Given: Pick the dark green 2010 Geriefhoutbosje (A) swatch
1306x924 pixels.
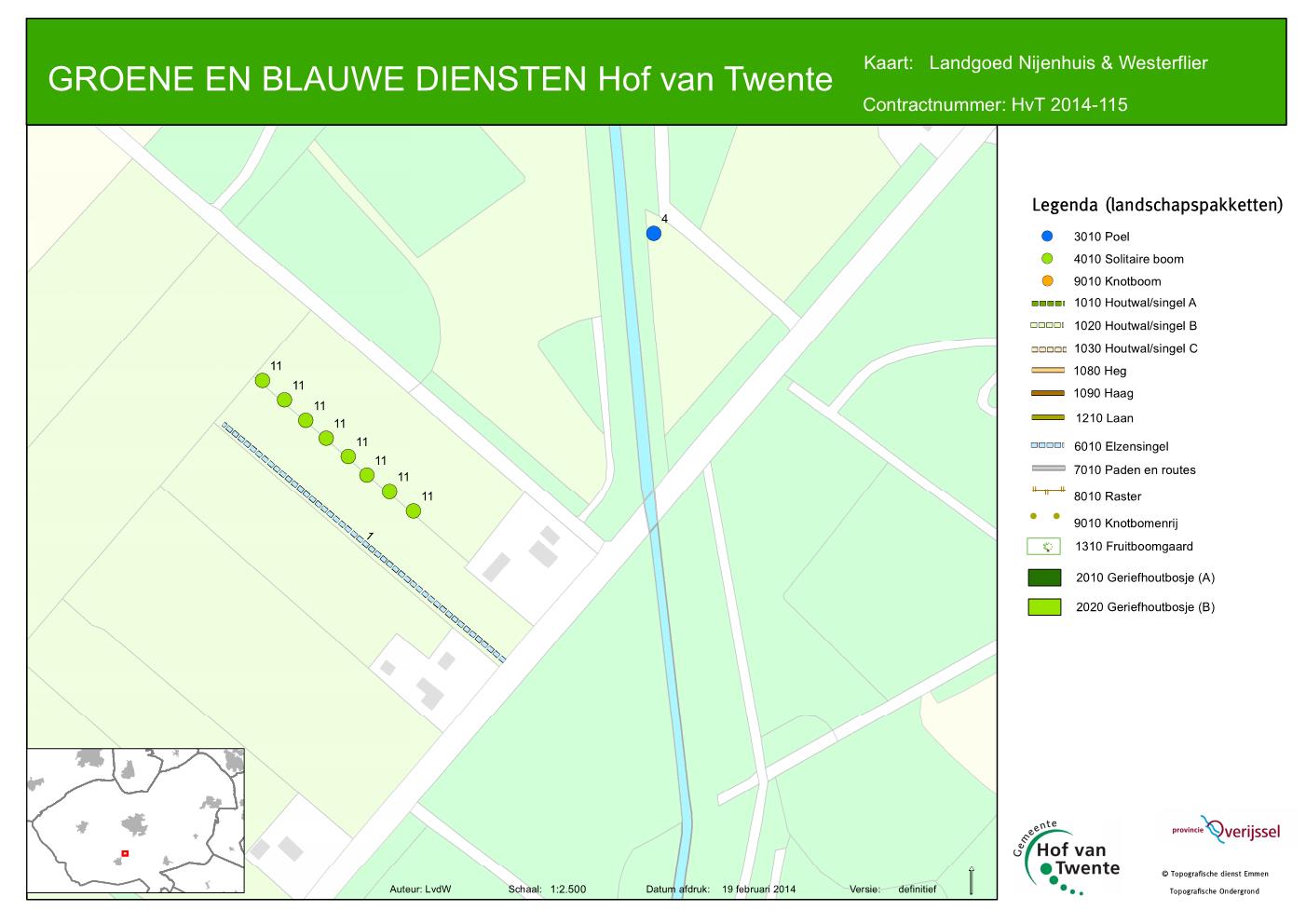Looking at the screenshot, I should click(x=1044, y=577).
